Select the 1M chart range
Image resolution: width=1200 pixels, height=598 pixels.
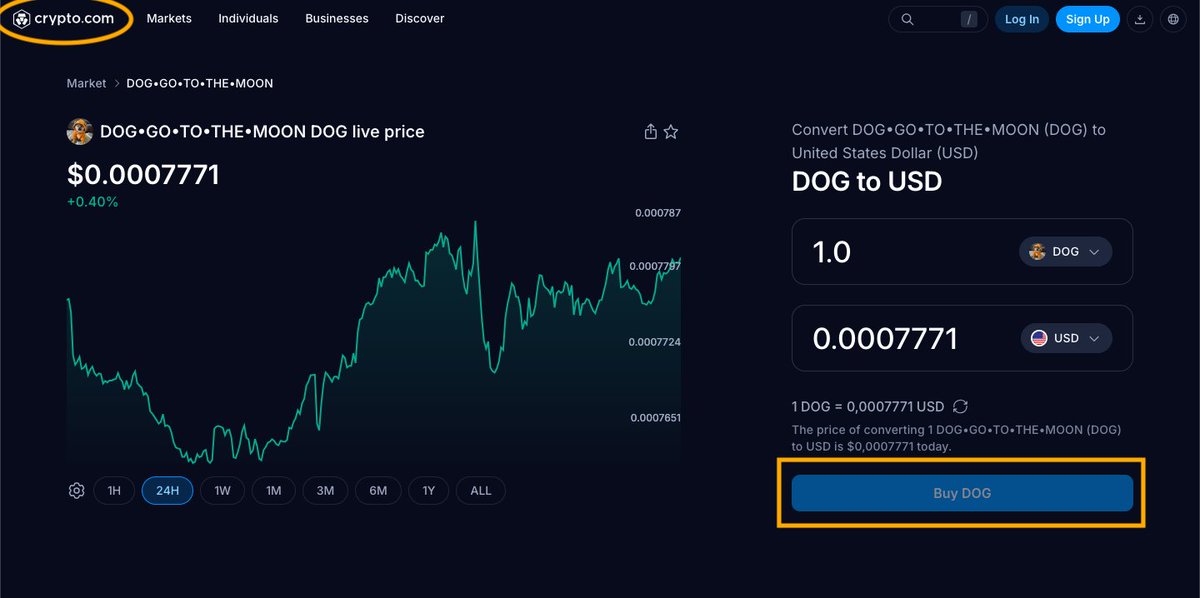click(273, 491)
